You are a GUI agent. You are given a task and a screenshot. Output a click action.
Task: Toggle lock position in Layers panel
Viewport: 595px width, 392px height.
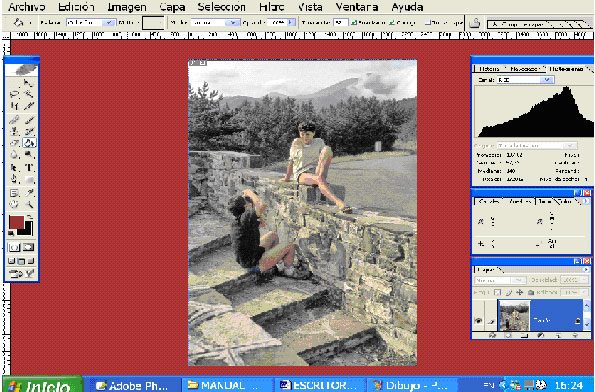519,292
